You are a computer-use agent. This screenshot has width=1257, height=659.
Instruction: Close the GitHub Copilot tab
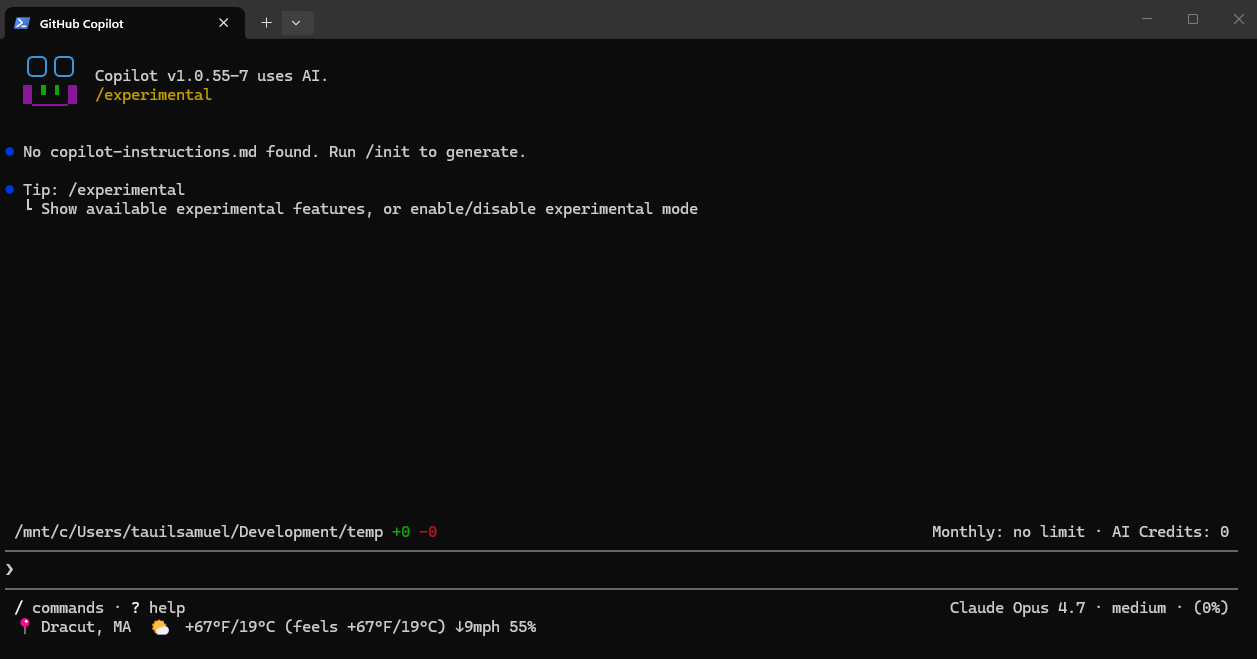pos(223,23)
